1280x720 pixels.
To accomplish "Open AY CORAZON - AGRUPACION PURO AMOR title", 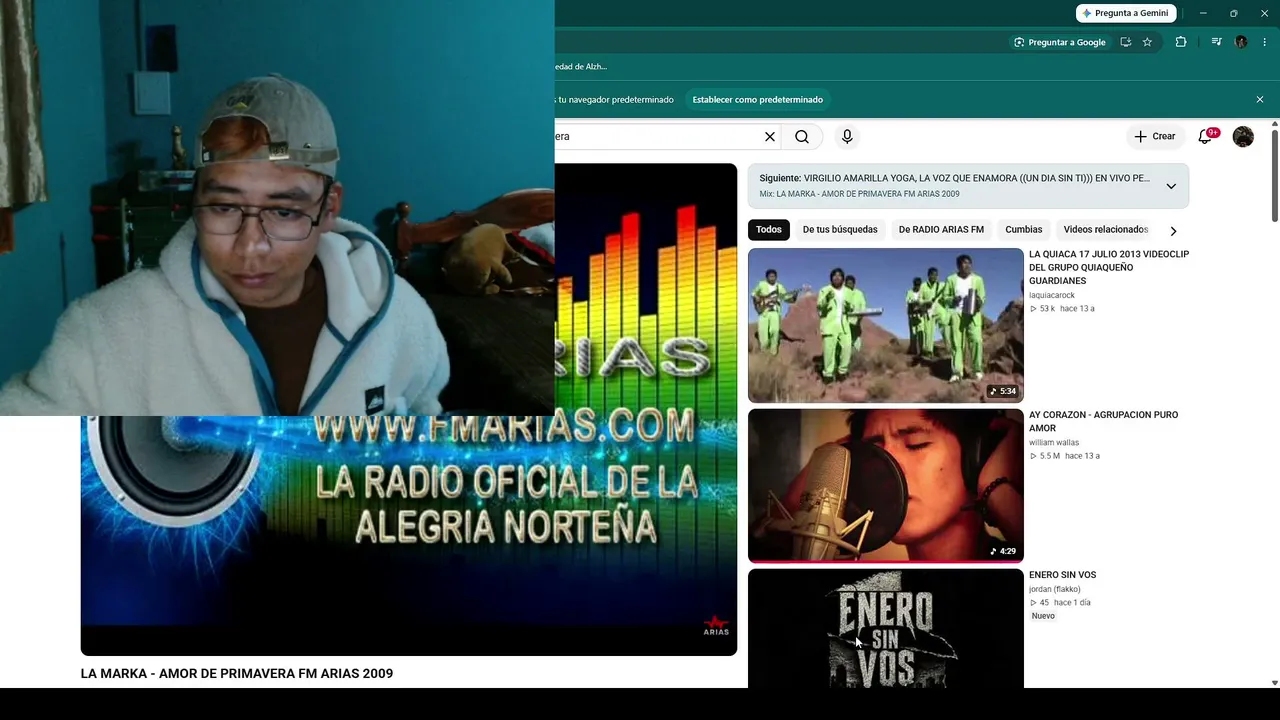I will pyautogui.click(x=1104, y=421).
